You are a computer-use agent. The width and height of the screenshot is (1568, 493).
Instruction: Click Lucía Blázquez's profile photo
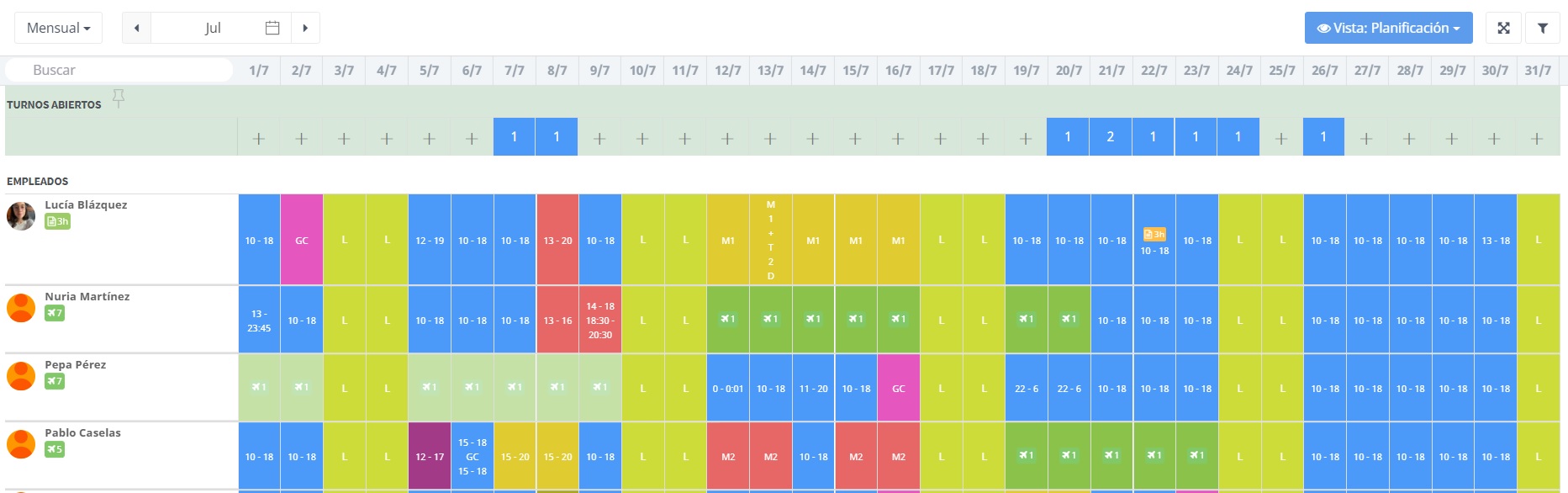click(21, 216)
